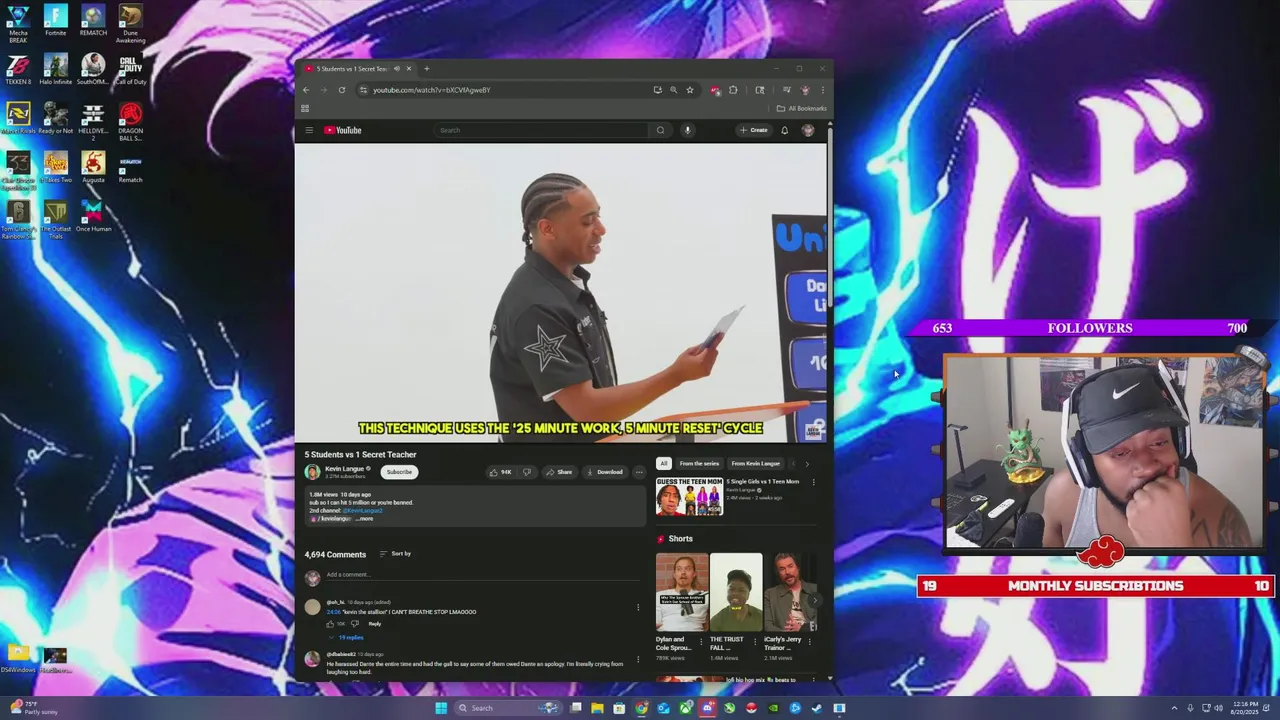
Task: Select the All filter chip
Action: pos(663,464)
